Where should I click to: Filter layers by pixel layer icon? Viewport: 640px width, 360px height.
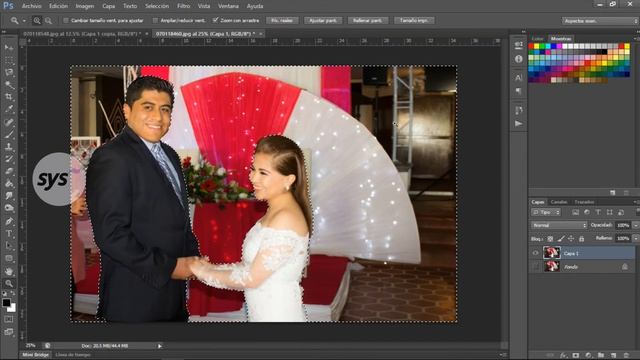click(576, 212)
